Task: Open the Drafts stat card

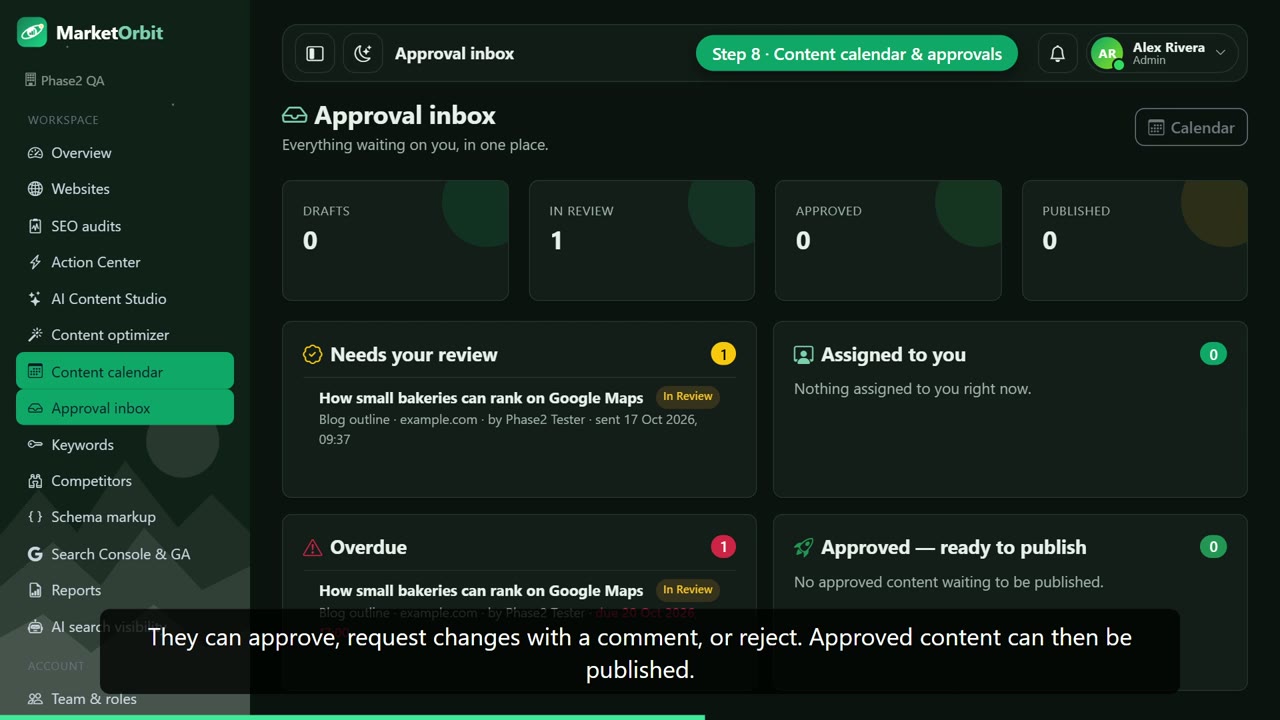Action: 395,240
